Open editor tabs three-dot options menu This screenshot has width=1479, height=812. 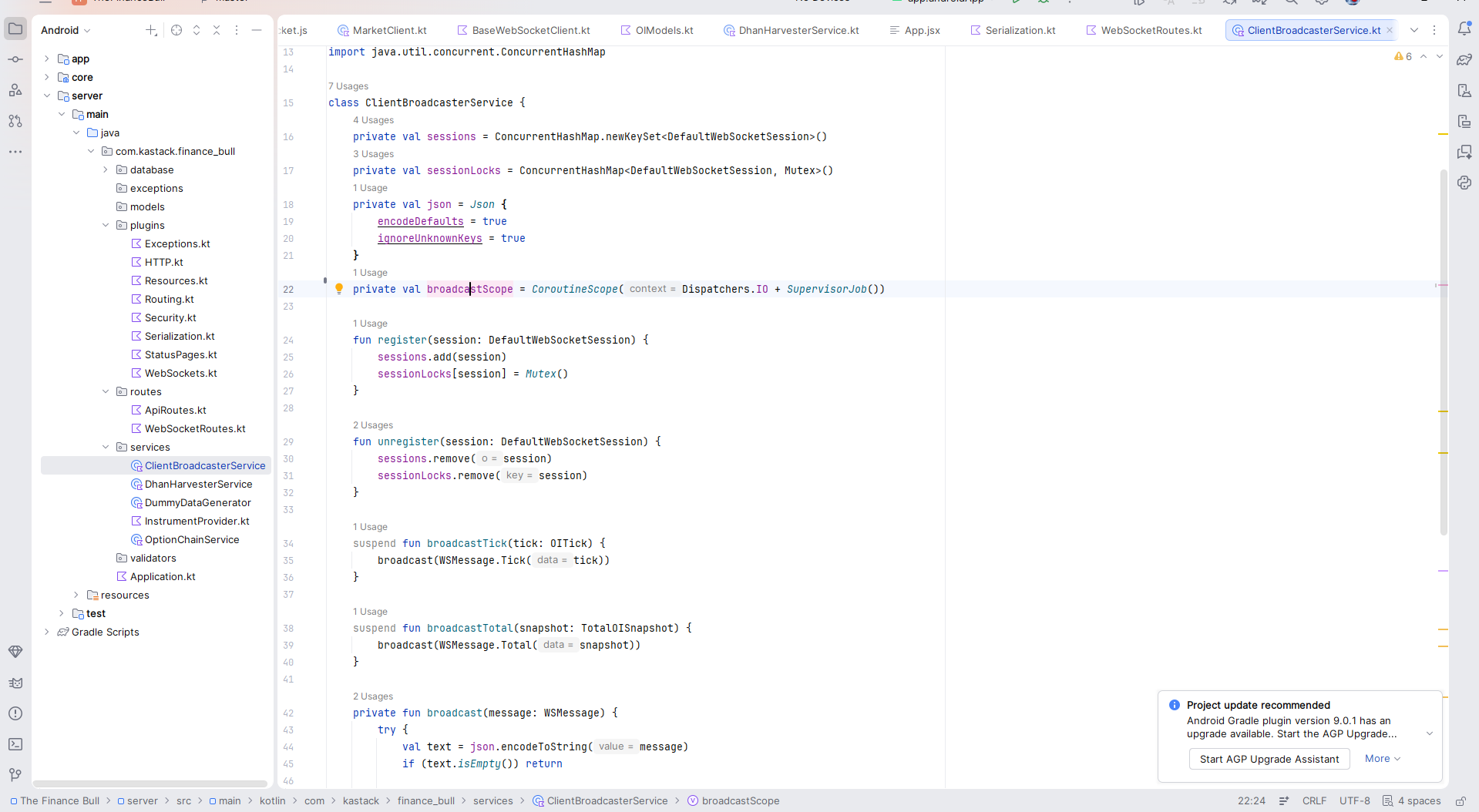point(1434,30)
